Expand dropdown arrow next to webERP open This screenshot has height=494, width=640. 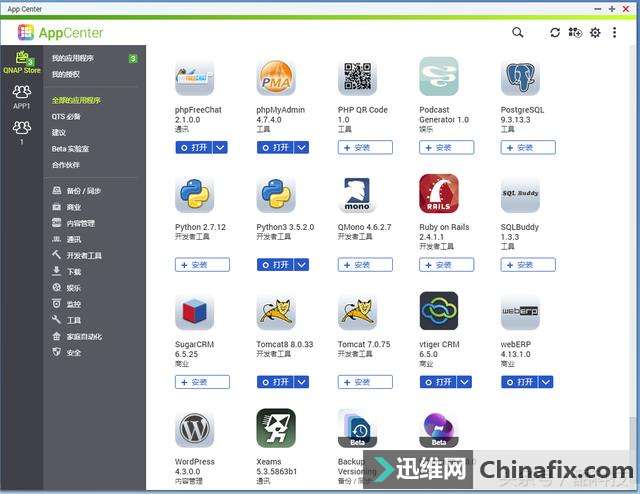(546, 382)
